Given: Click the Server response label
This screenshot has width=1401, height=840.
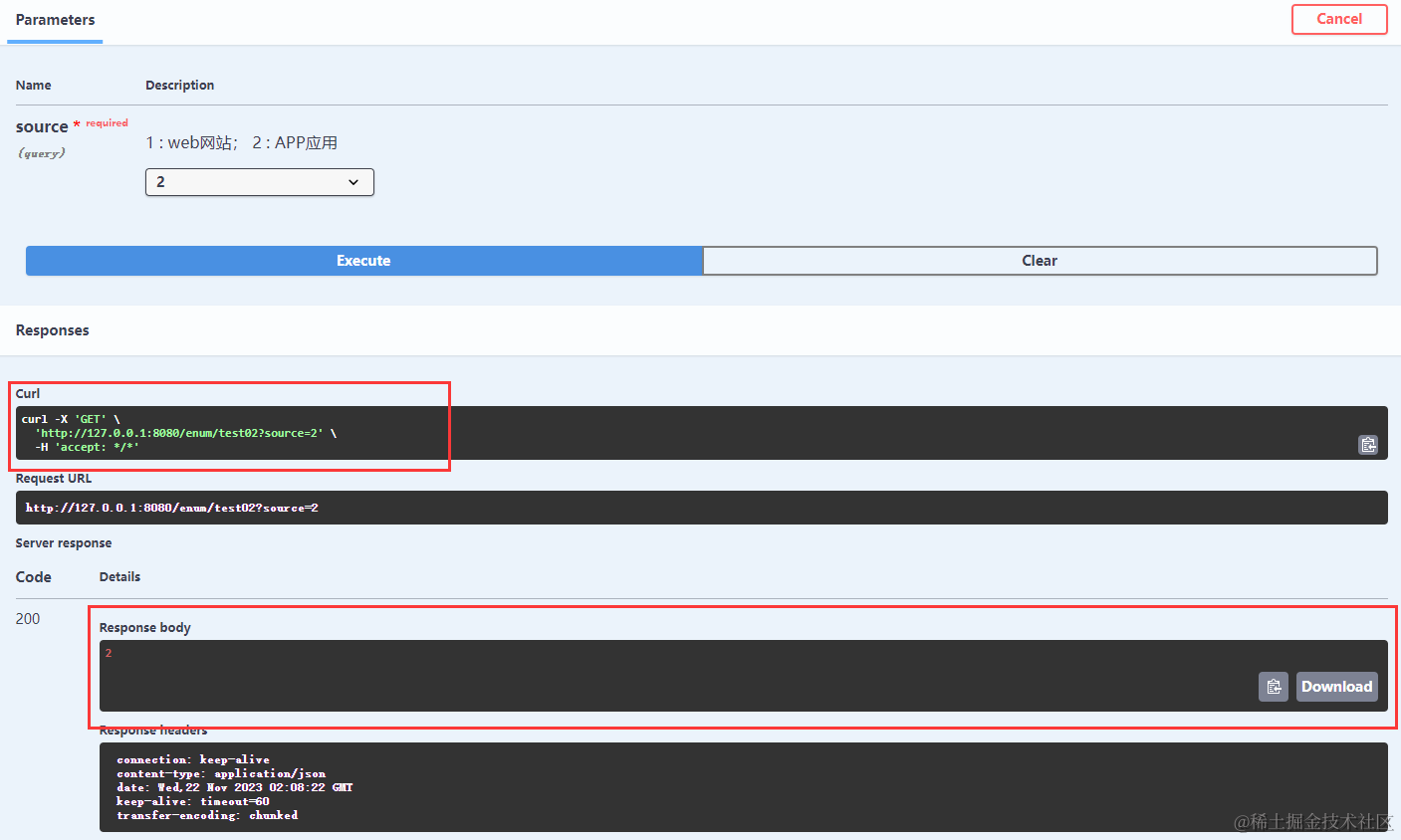Looking at the screenshot, I should click(63, 542).
